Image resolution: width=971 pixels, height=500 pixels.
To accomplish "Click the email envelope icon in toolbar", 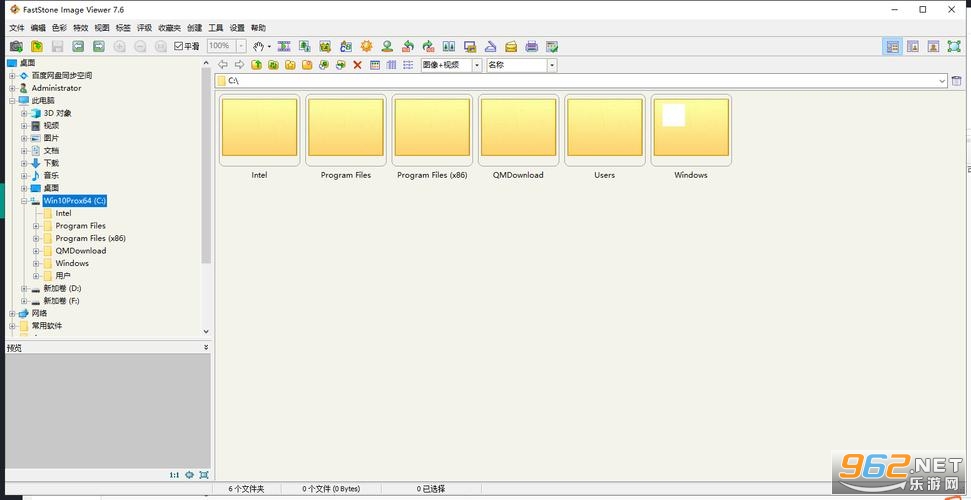I will click(x=511, y=46).
